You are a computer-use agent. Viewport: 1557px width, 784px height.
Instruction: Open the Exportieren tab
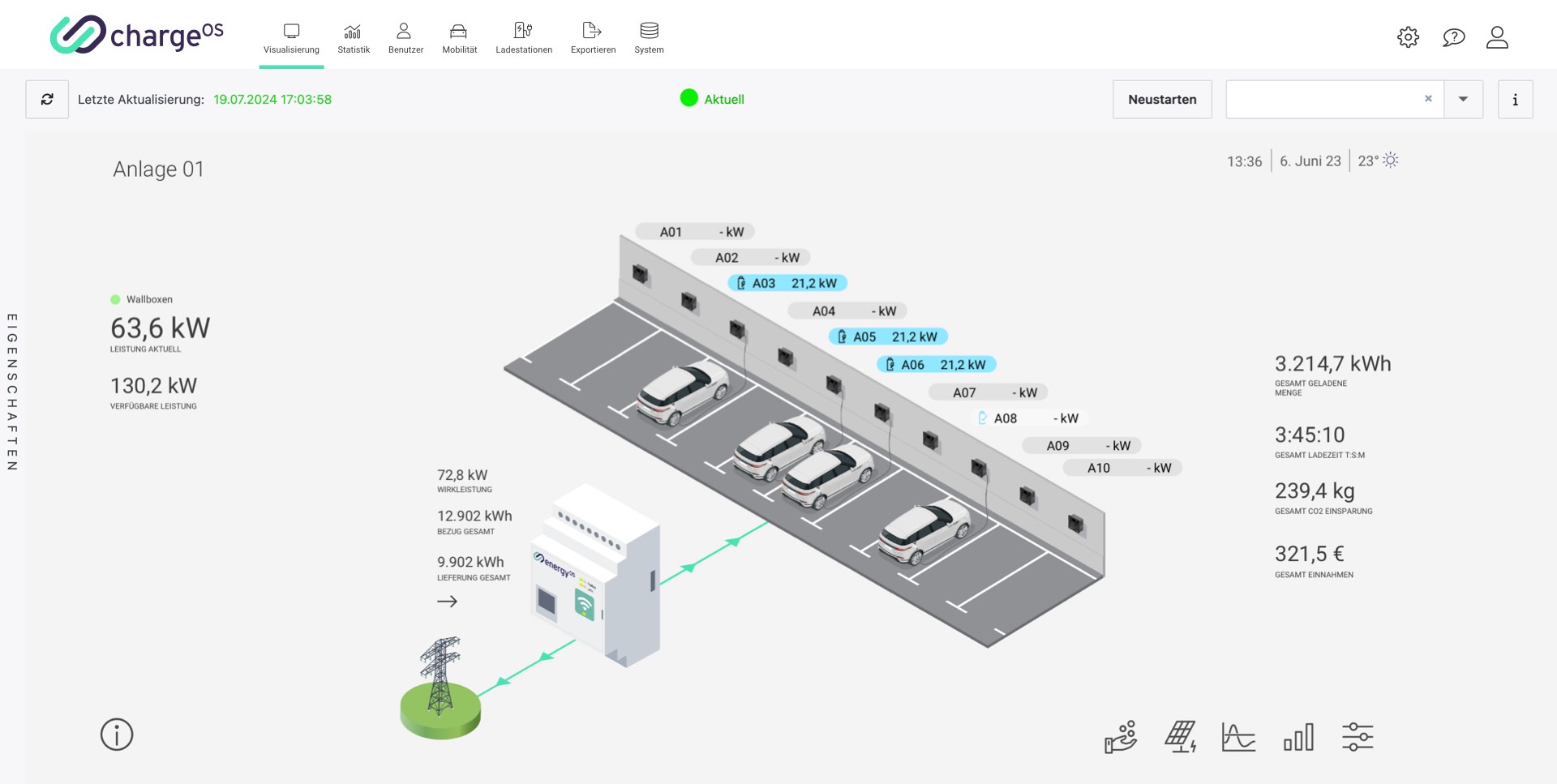pyautogui.click(x=593, y=38)
